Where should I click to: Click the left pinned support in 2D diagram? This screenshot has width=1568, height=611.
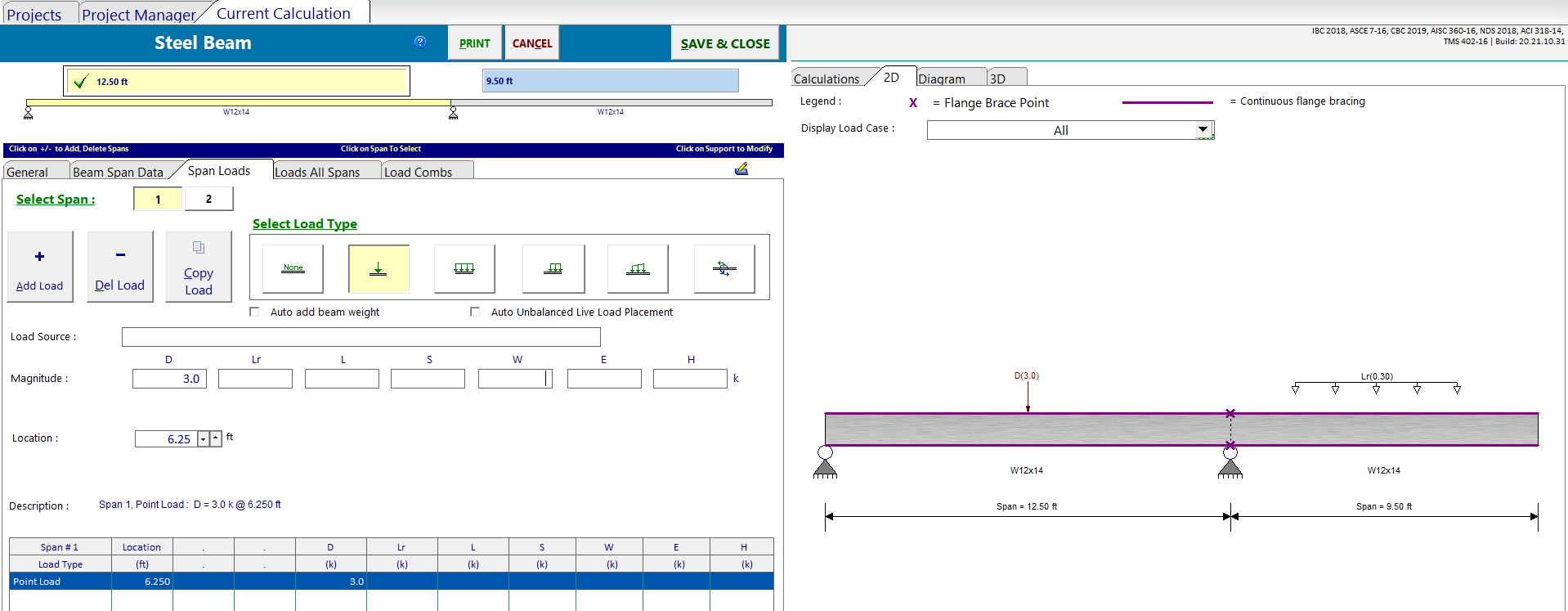coord(825,462)
